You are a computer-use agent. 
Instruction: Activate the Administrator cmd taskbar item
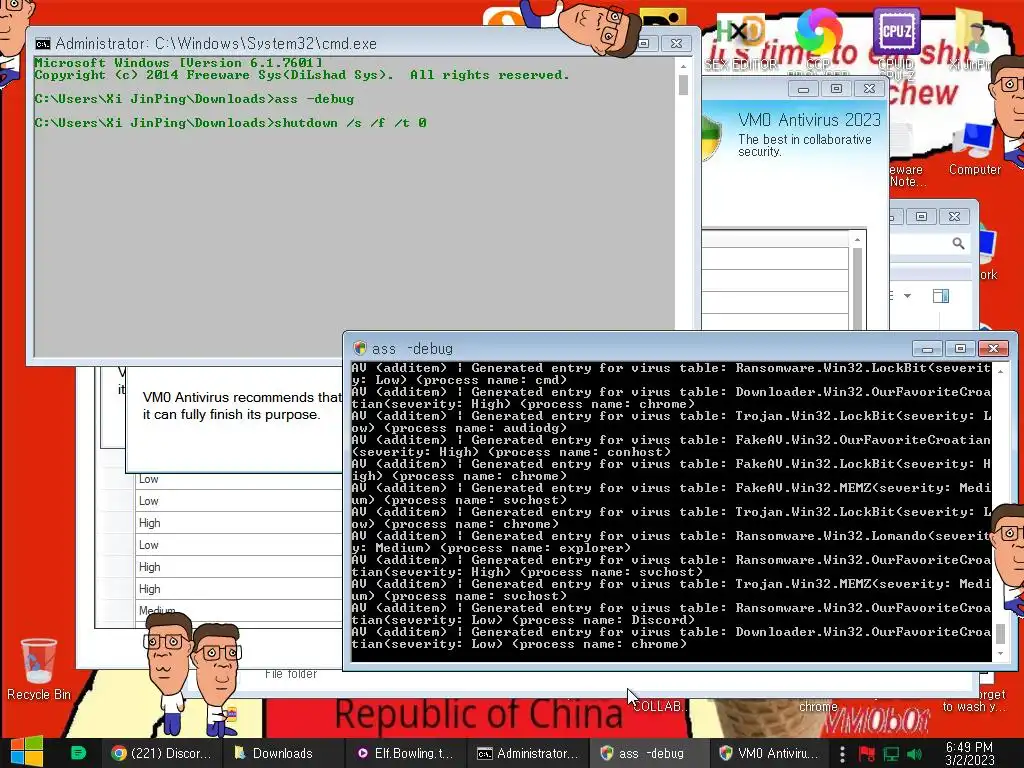[x=528, y=753]
